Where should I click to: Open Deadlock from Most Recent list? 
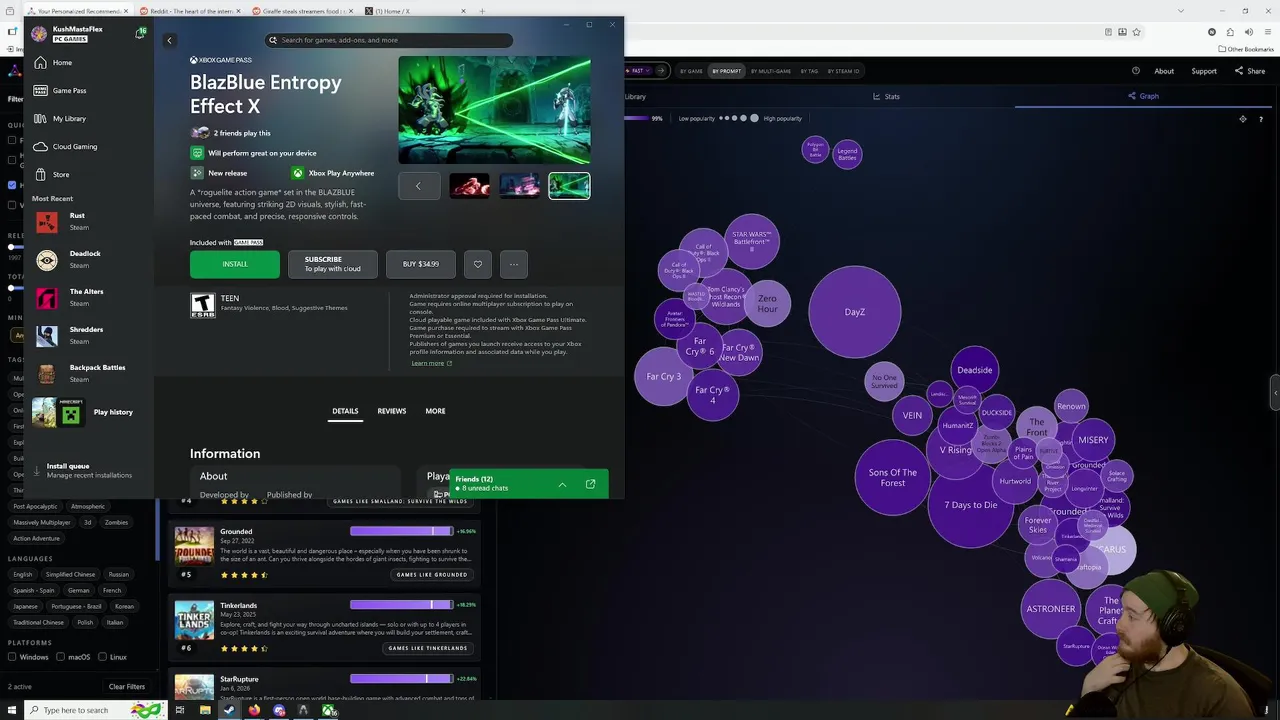pyautogui.click(x=85, y=259)
